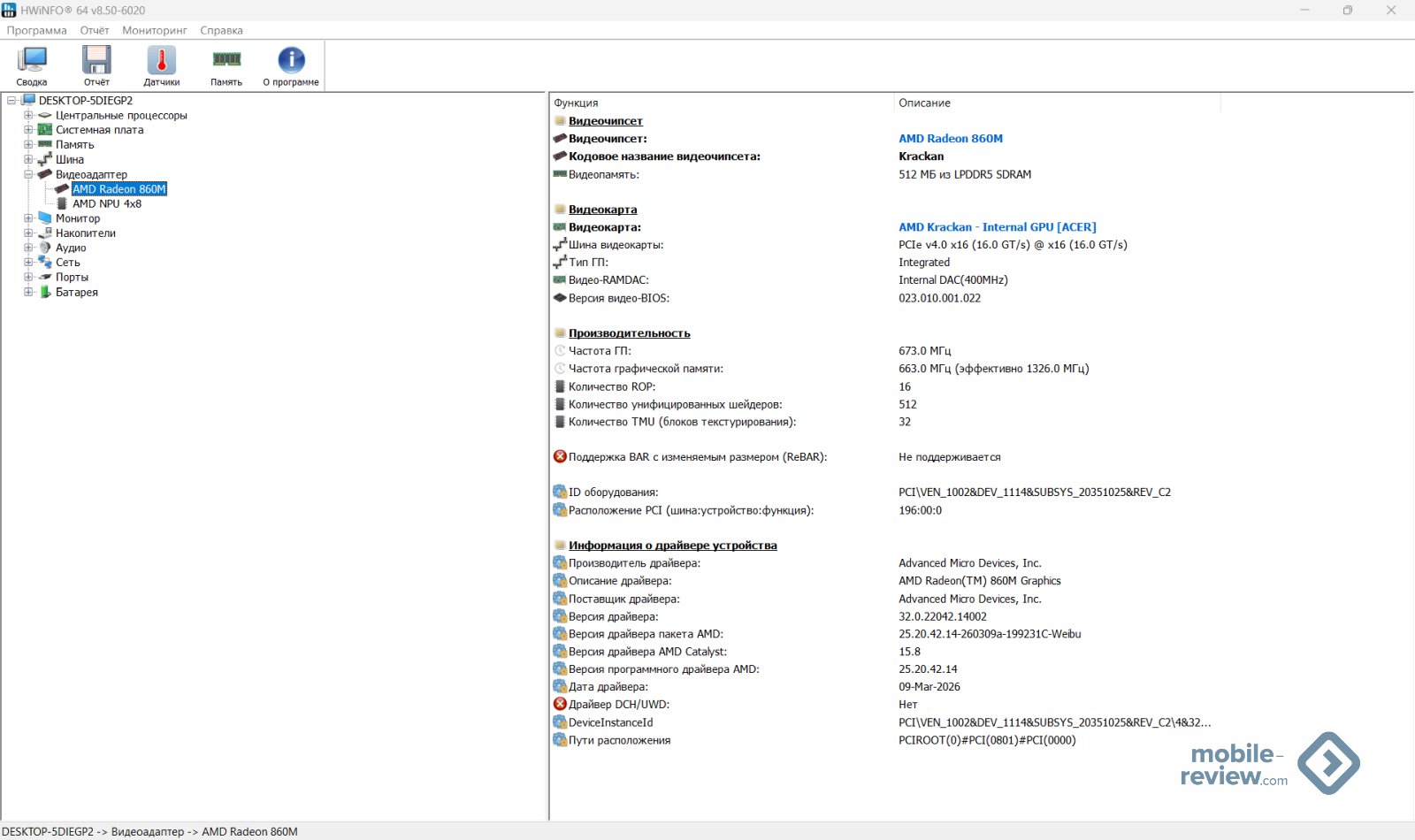Click the icon beside Количество ROP
The image size is (1415, 840).
(x=560, y=386)
